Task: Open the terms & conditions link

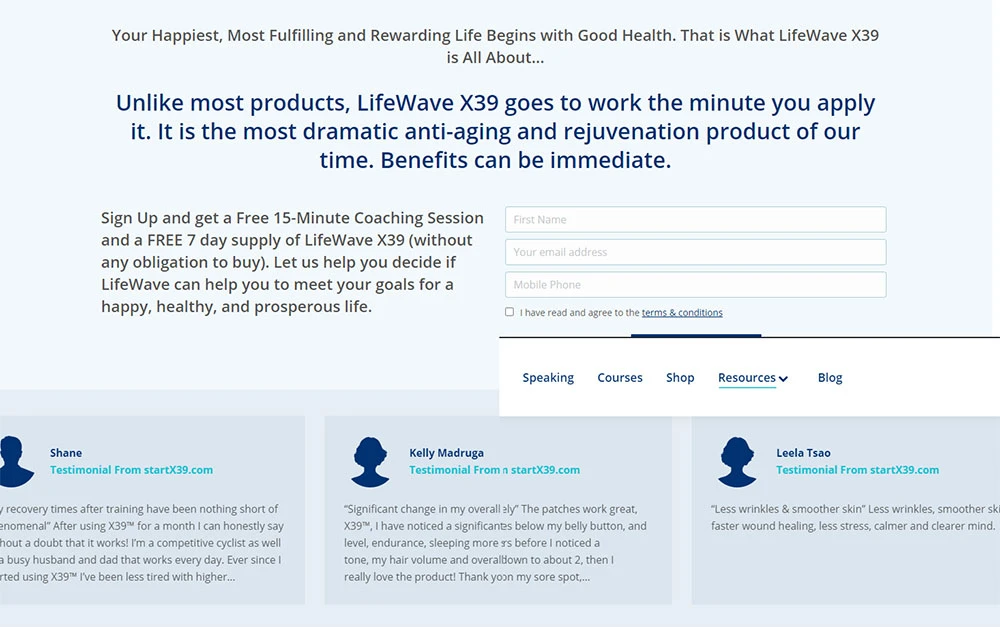Action: click(682, 313)
